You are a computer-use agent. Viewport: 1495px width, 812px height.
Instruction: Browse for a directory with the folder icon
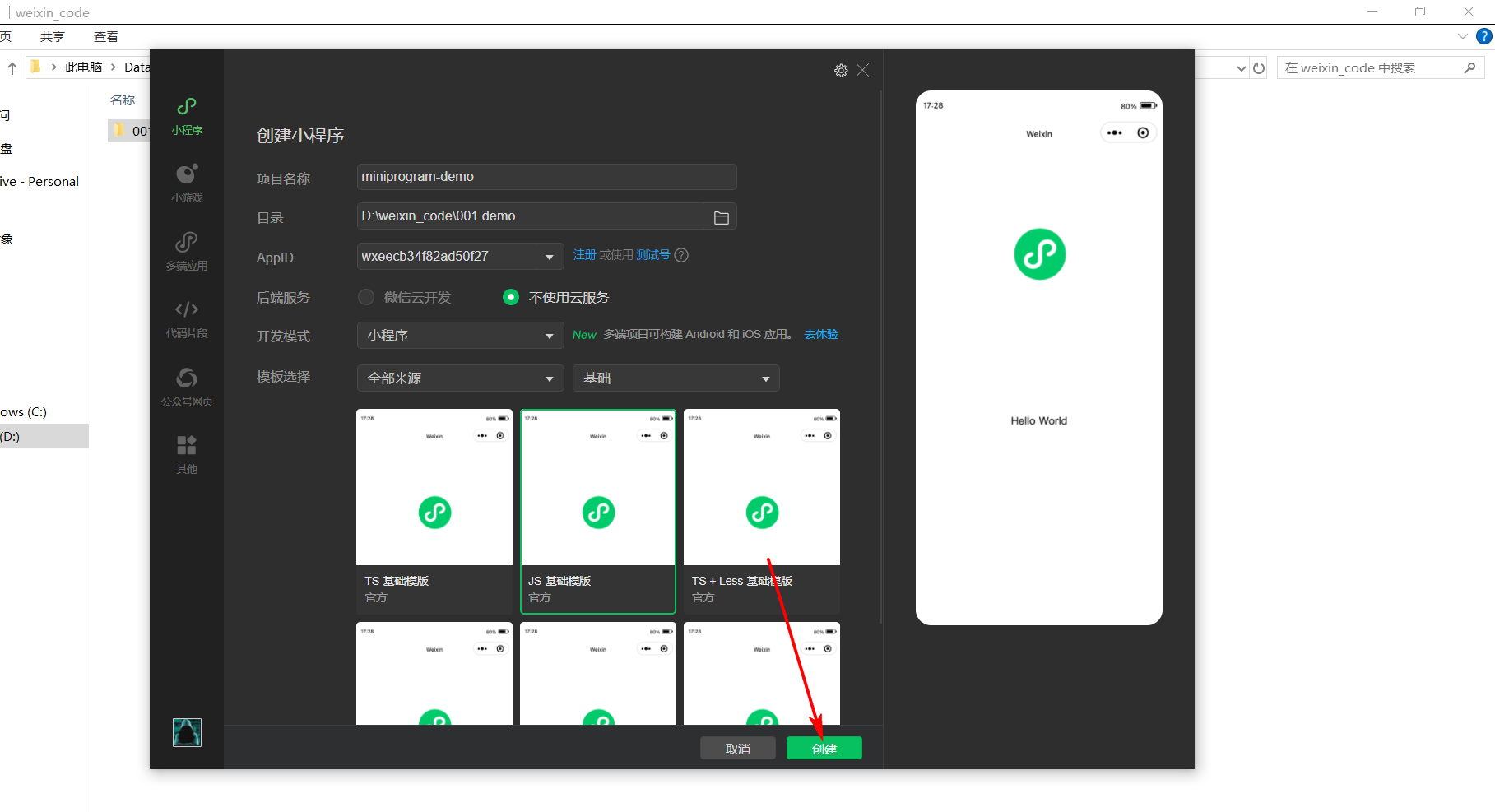[722, 218]
